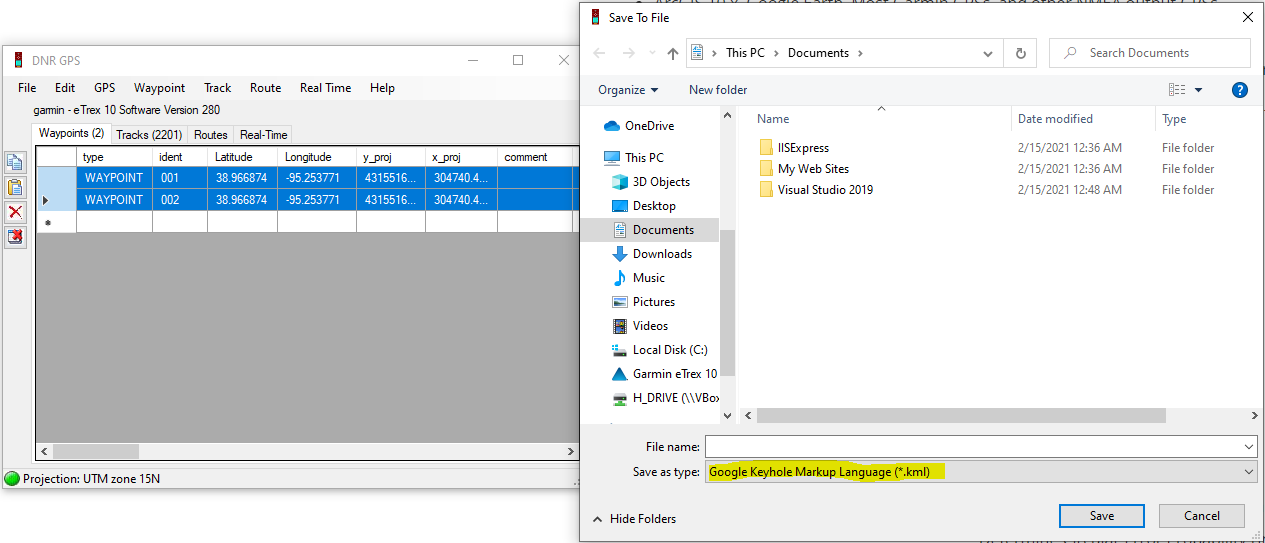Click the copy icon in DNR GPS sidebar

15,162
